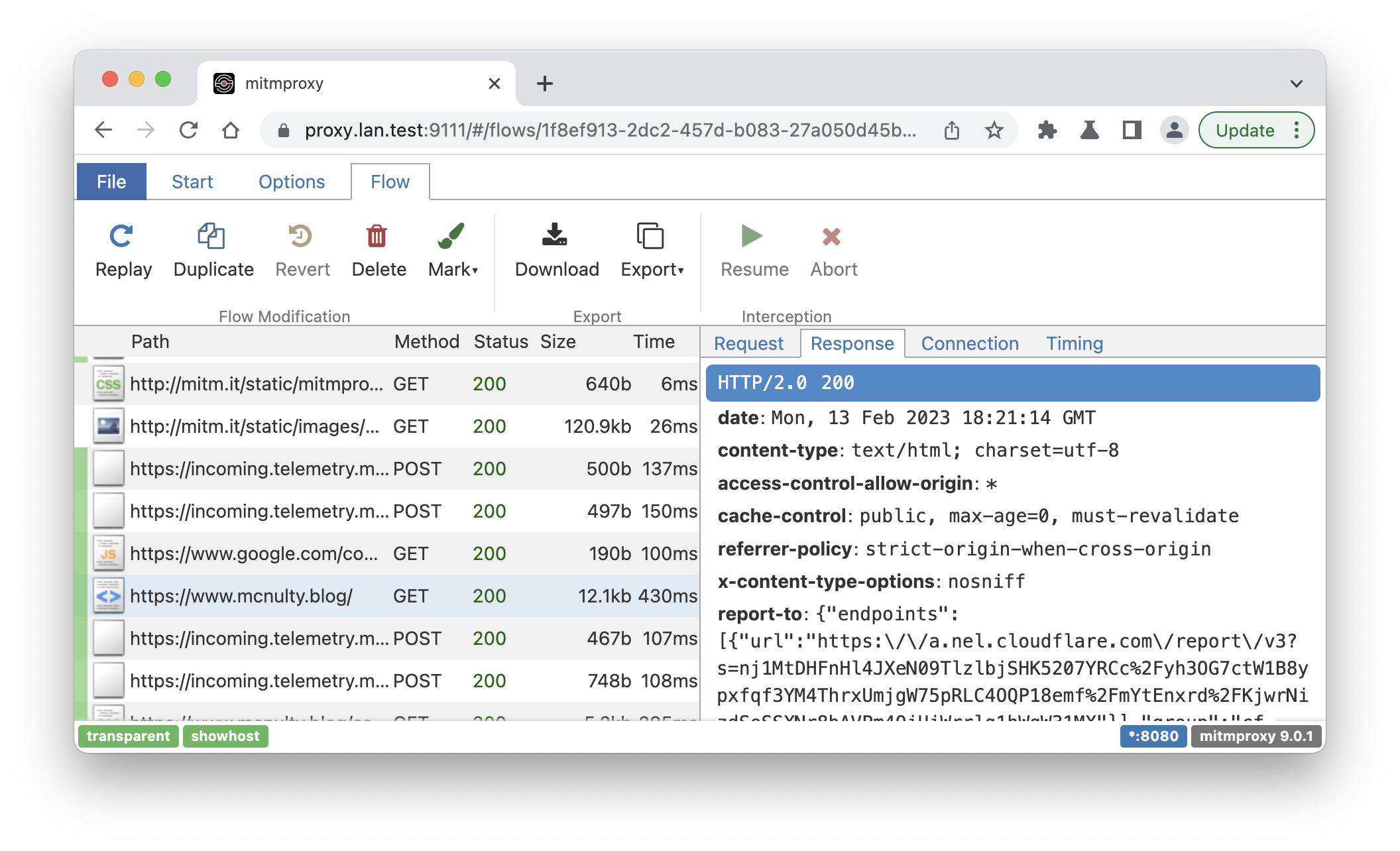Abort intercepted flows

pyautogui.click(x=832, y=251)
